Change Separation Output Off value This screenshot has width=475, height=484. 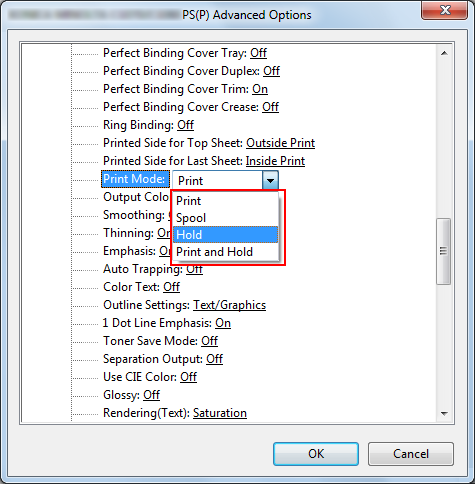tap(215, 359)
